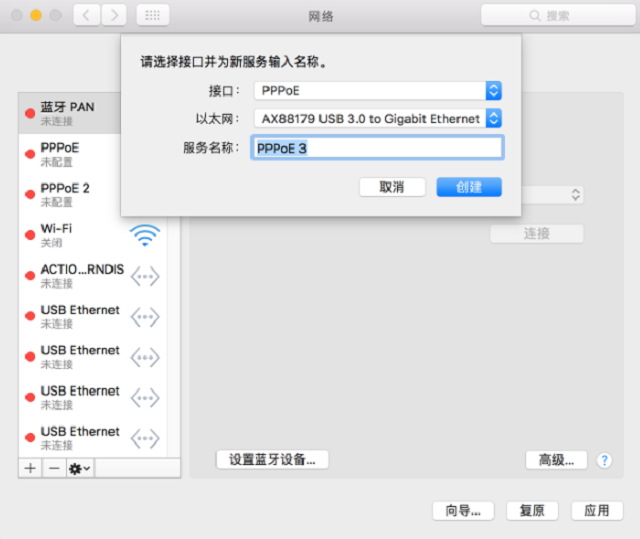Confirm with the 创建 button

(469, 187)
